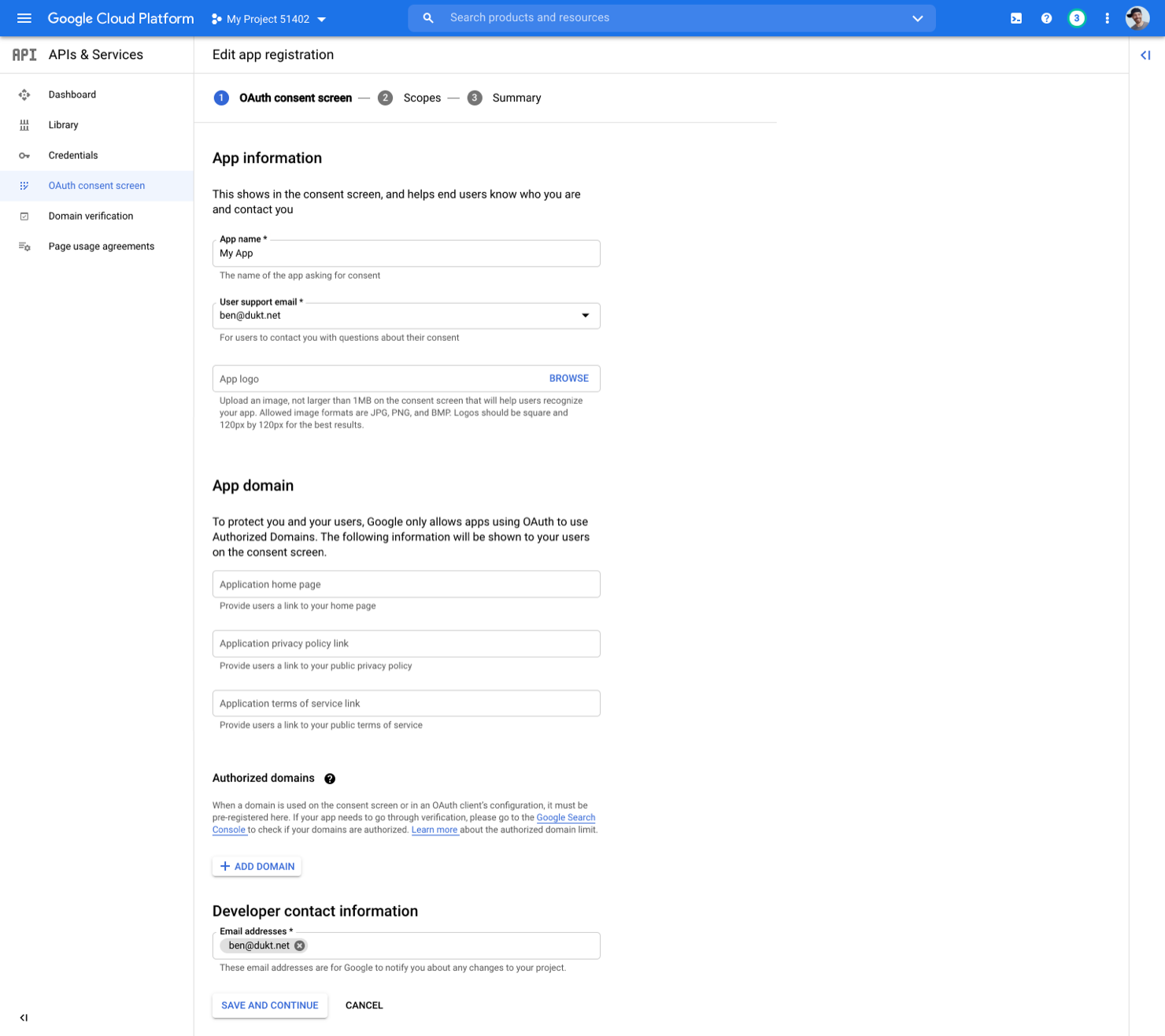Screen dimensions: 1165x1036
Task: Open the more options three-dot menu
Action: [x=1107, y=17]
